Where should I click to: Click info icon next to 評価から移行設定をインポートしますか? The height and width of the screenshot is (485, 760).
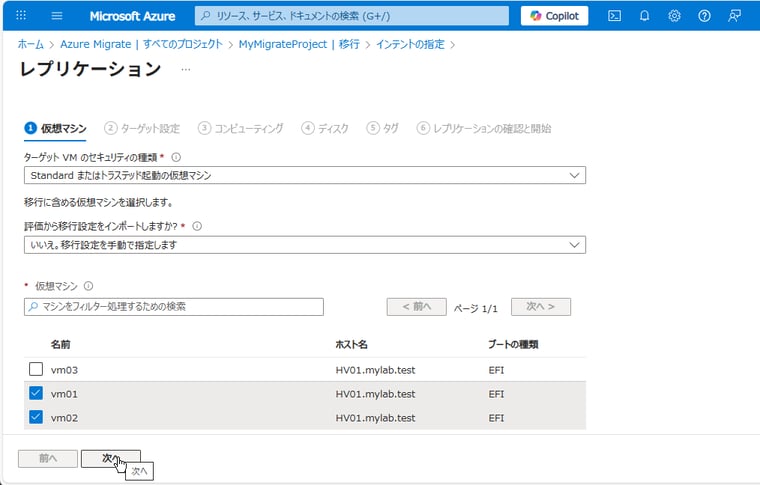[x=197, y=226]
